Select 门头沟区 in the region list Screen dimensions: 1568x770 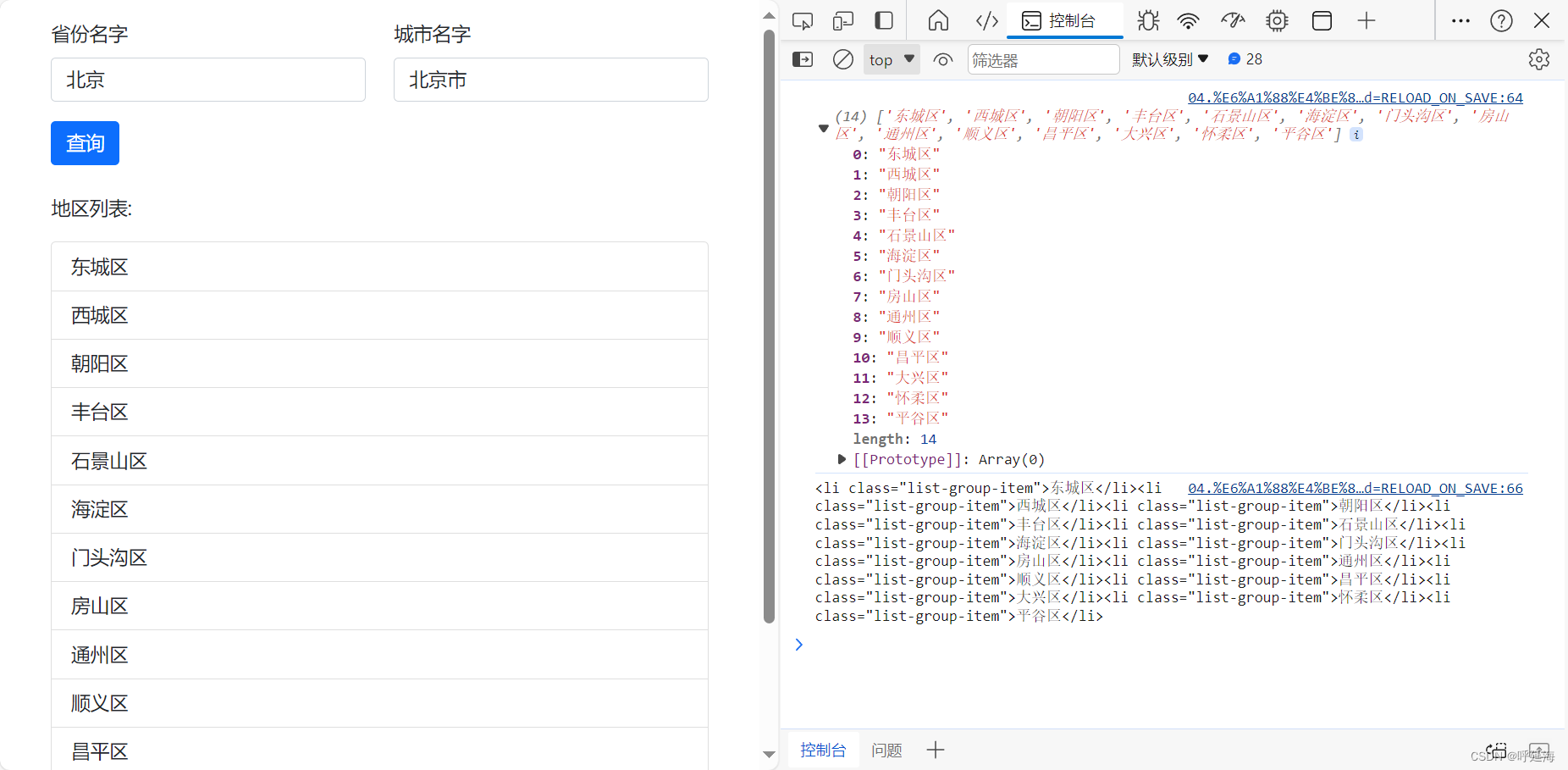point(379,557)
